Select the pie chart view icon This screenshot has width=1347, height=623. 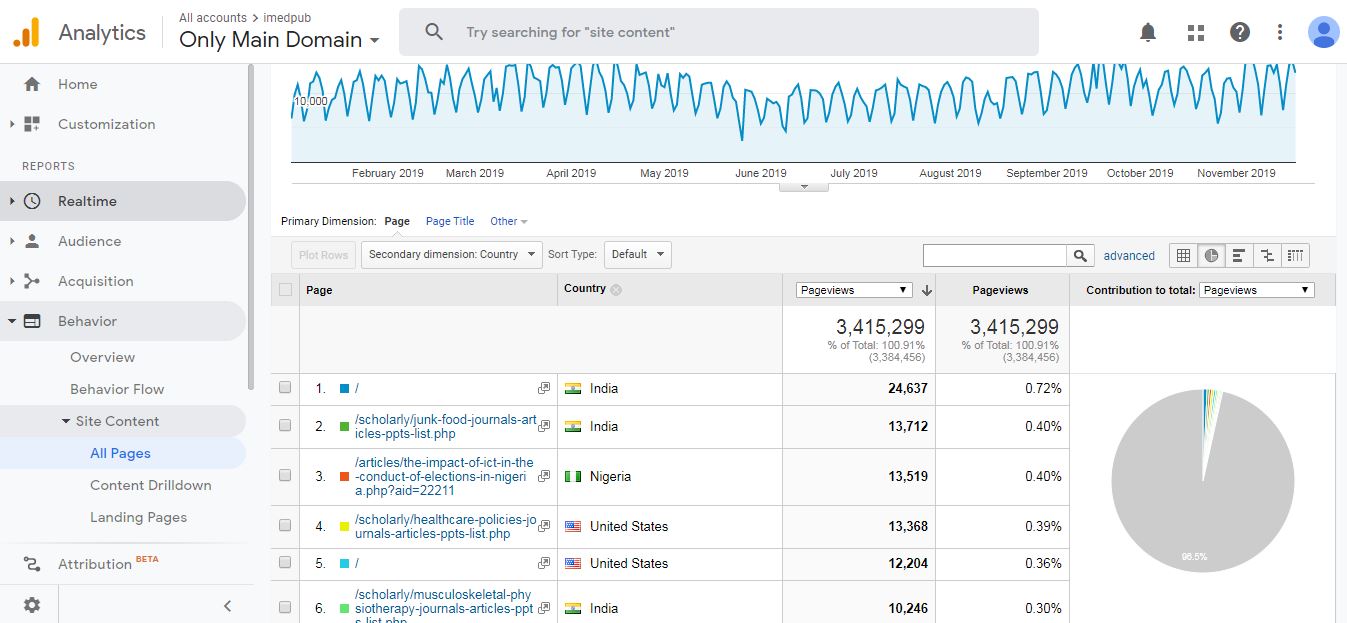click(x=1211, y=255)
